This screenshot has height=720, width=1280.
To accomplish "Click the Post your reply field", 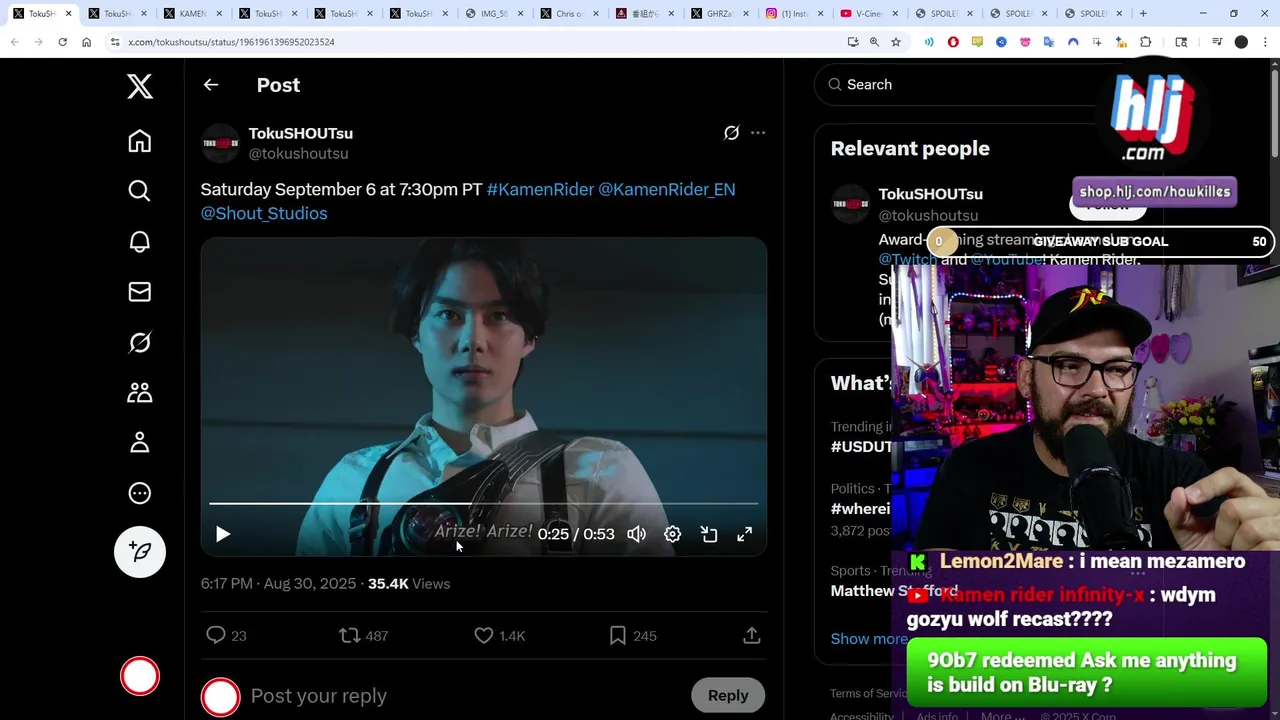I will [318, 696].
